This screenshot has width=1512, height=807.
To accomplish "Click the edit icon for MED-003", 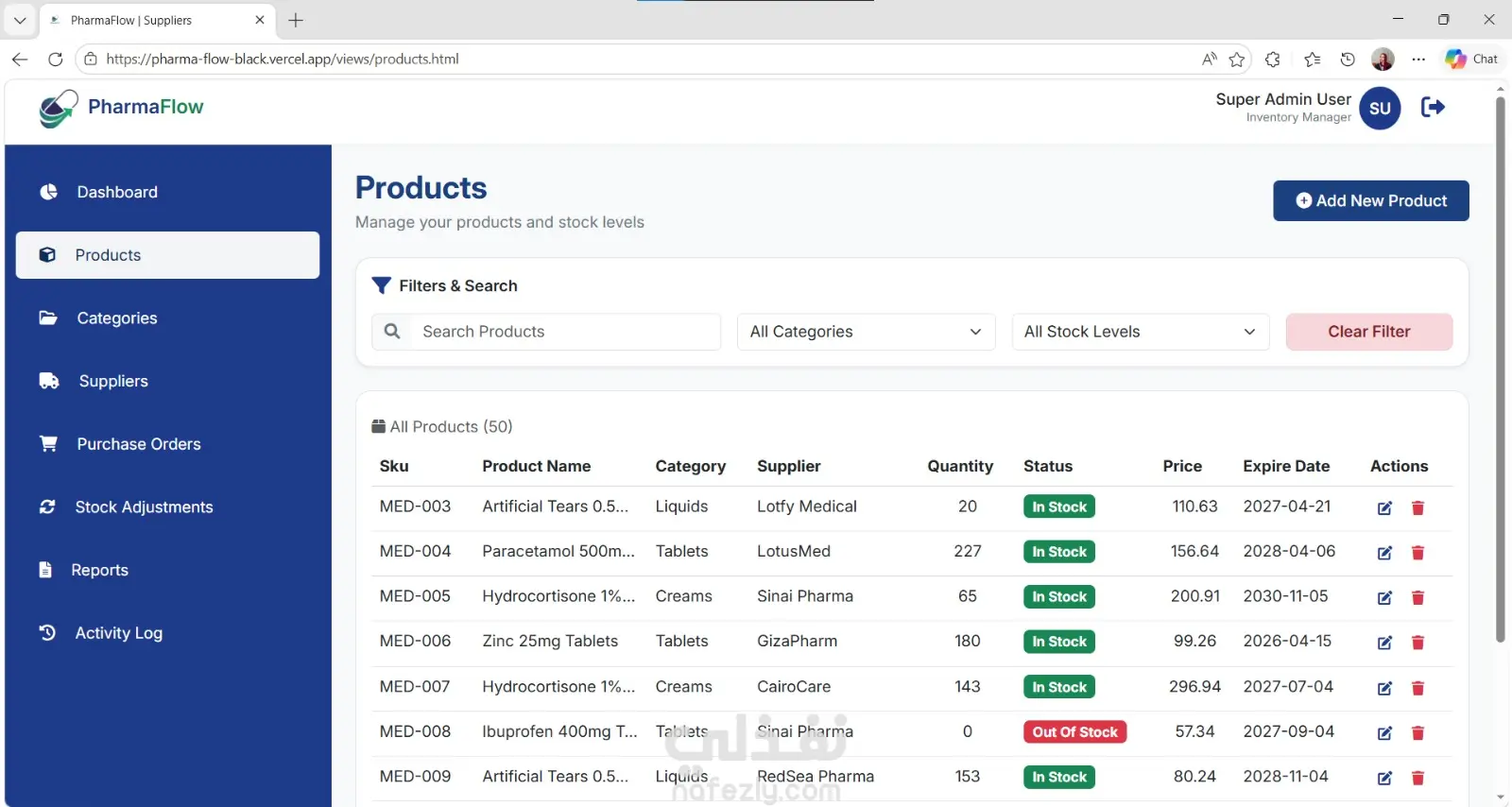I will tap(1384, 508).
